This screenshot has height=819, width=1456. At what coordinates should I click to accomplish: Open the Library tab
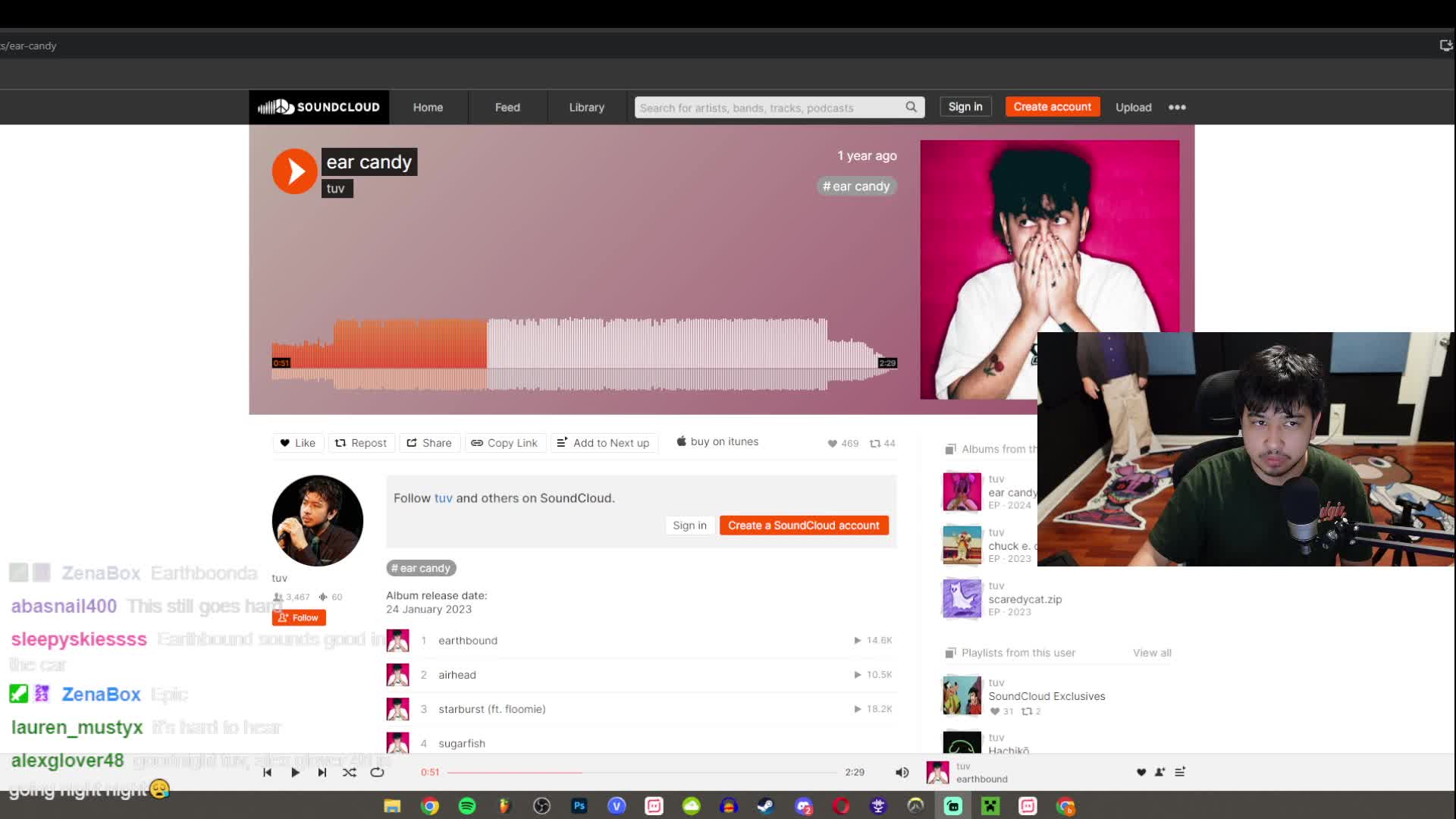click(587, 107)
